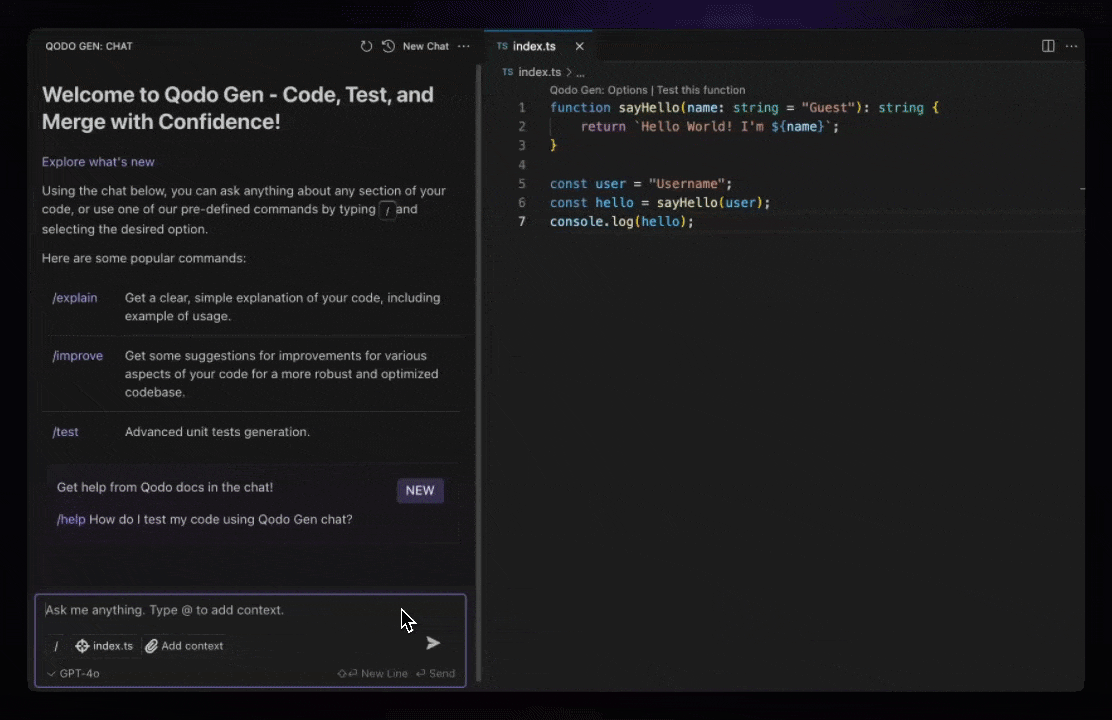Click Add context paperclip button

(184, 646)
